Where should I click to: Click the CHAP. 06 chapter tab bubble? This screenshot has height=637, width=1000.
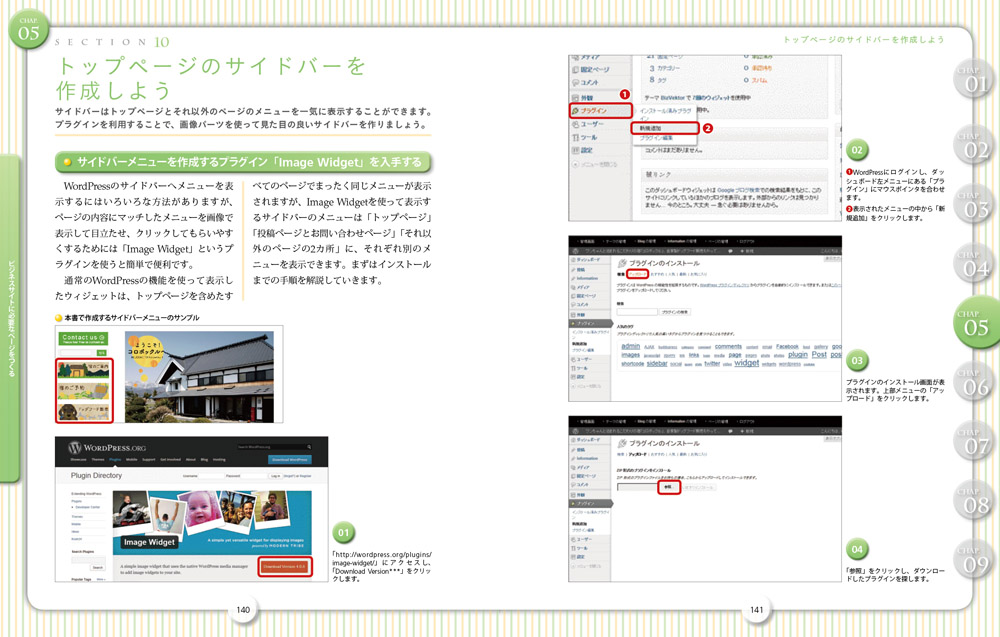click(976, 383)
